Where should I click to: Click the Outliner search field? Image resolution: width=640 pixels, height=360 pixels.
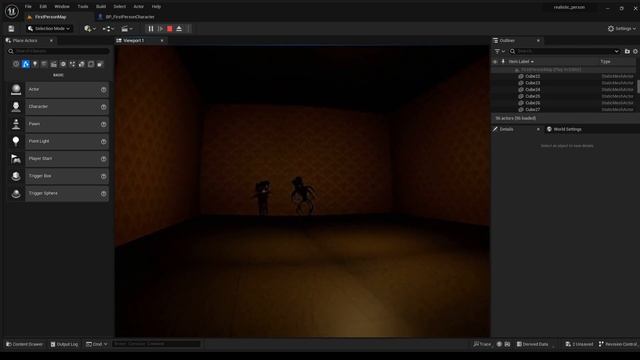point(565,51)
